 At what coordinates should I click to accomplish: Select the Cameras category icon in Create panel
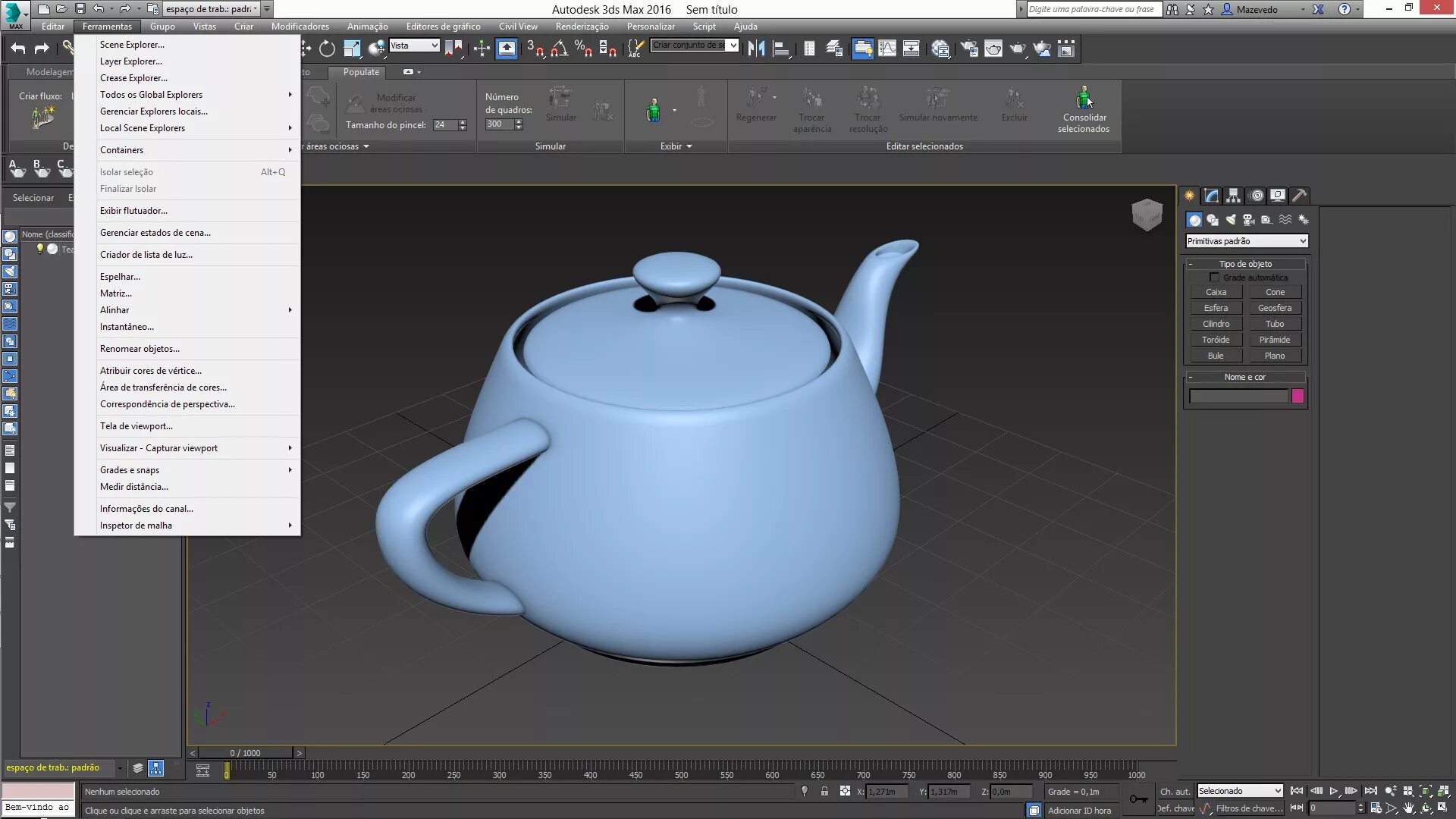(1249, 220)
